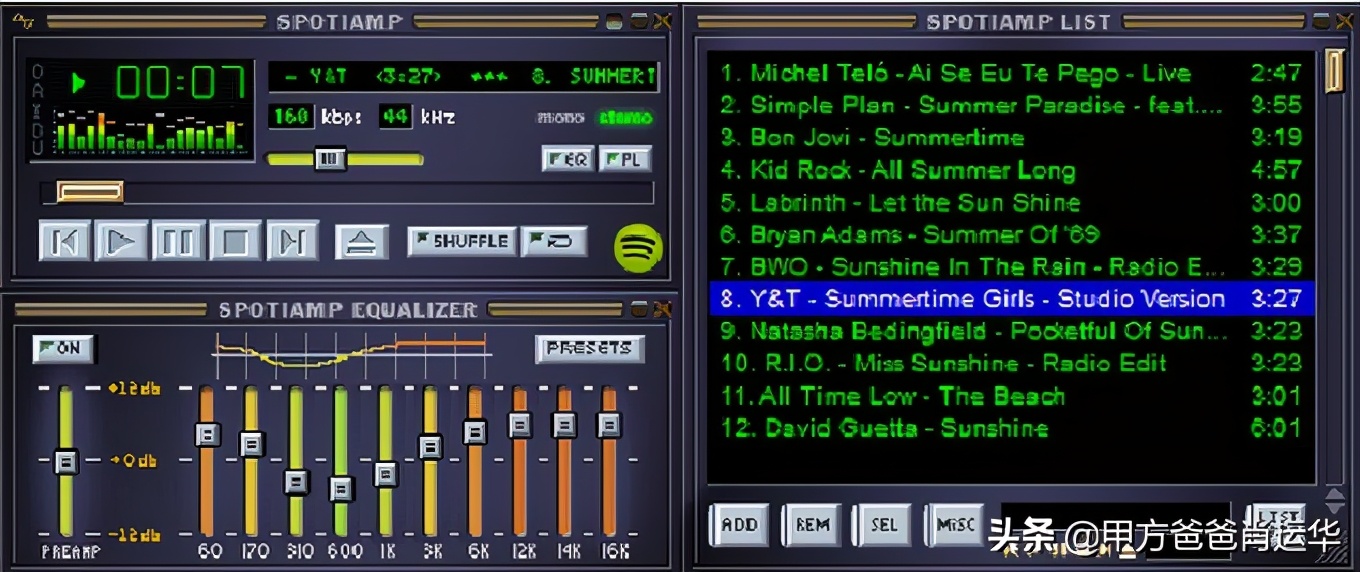Click the spectrum visualizer display
Screen dimensions: 1360x572
pyautogui.click(x=150, y=130)
